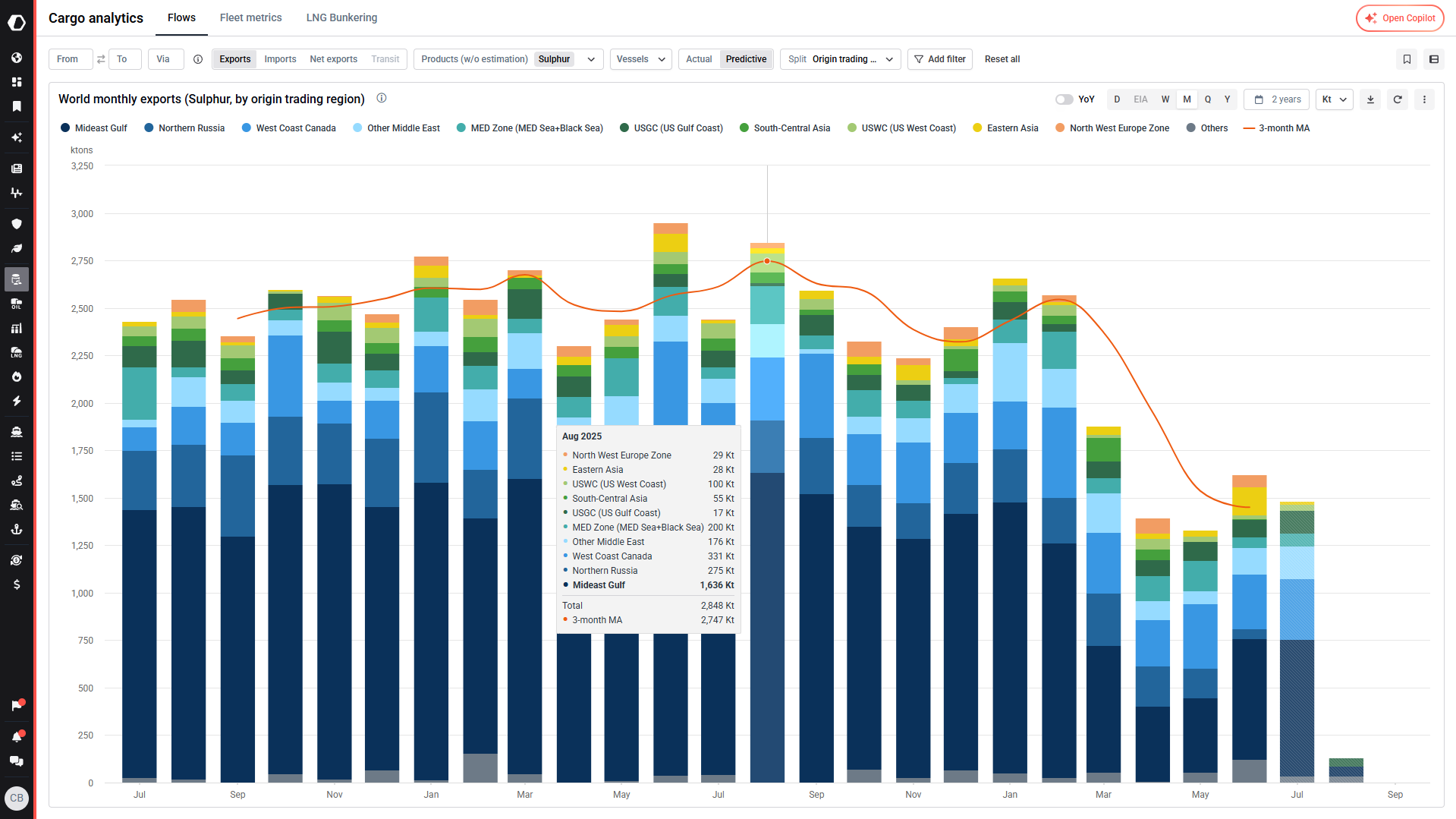Select the Actual mode
Image resolution: width=1456 pixels, height=819 pixels.
coord(699,59)
